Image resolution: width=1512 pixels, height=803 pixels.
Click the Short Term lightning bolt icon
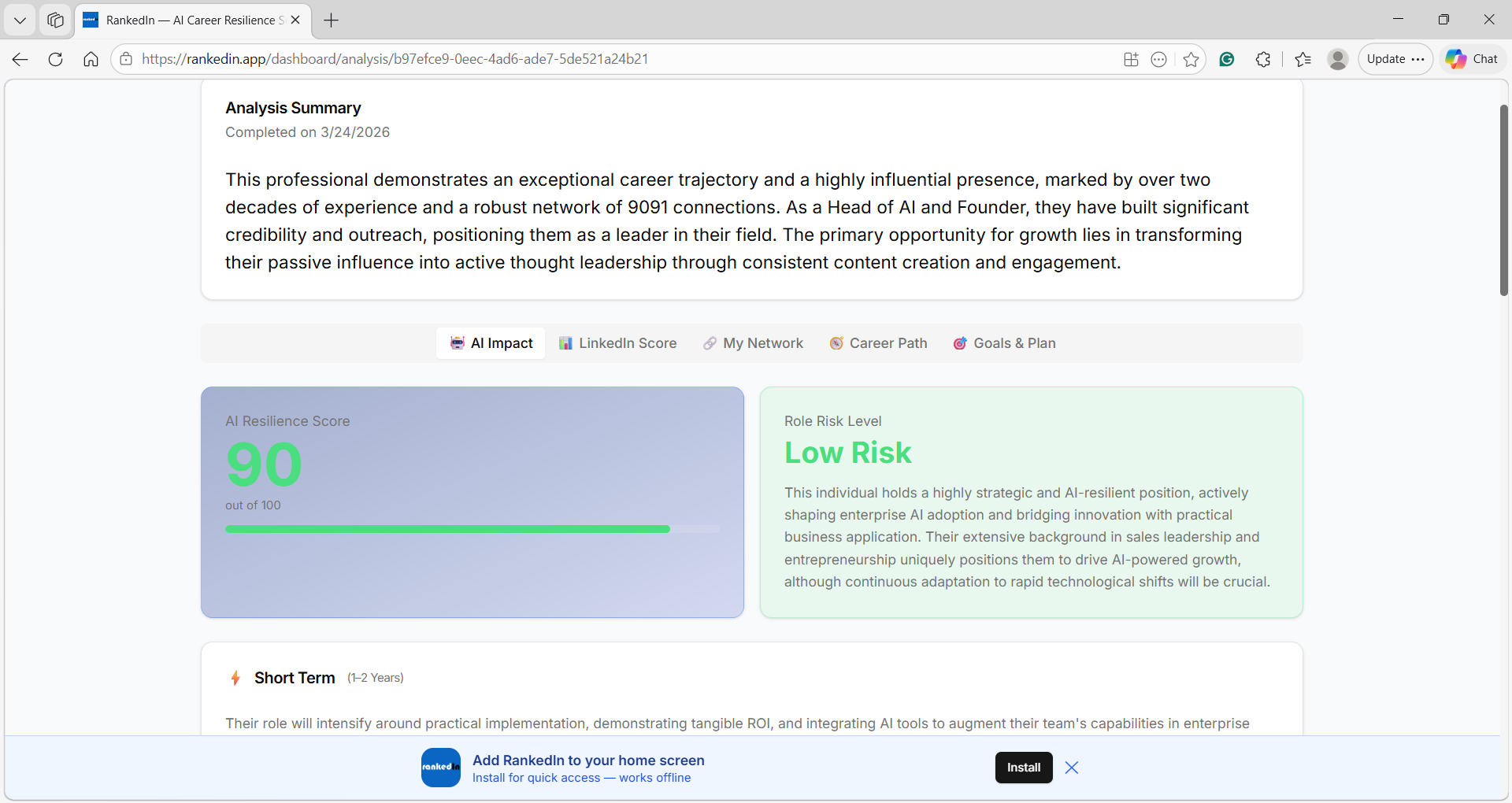click(235, 678)
